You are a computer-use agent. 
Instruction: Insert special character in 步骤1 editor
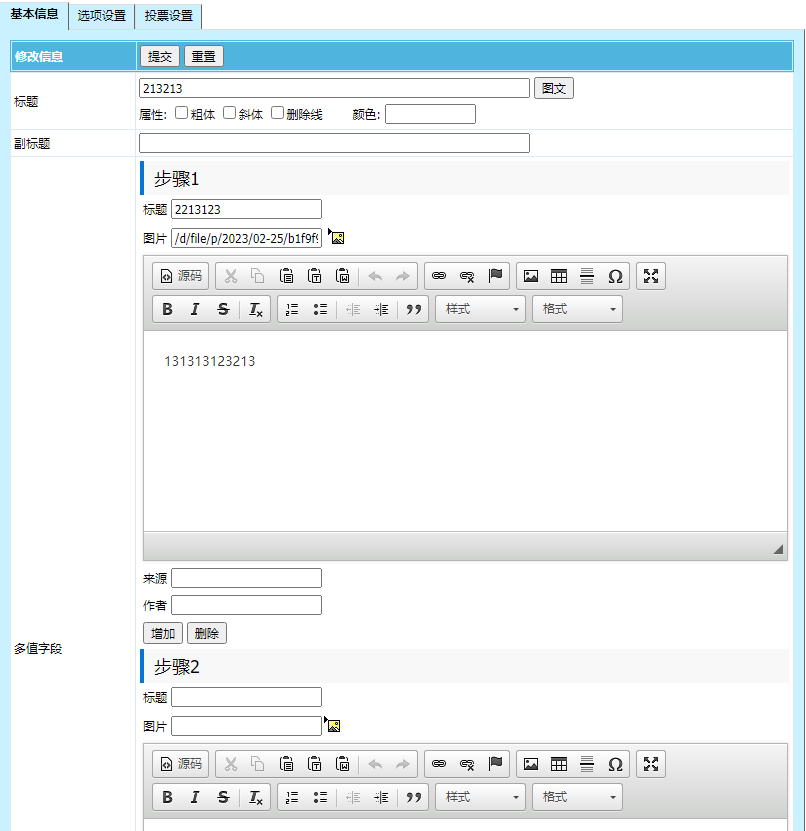coord(615,276)
